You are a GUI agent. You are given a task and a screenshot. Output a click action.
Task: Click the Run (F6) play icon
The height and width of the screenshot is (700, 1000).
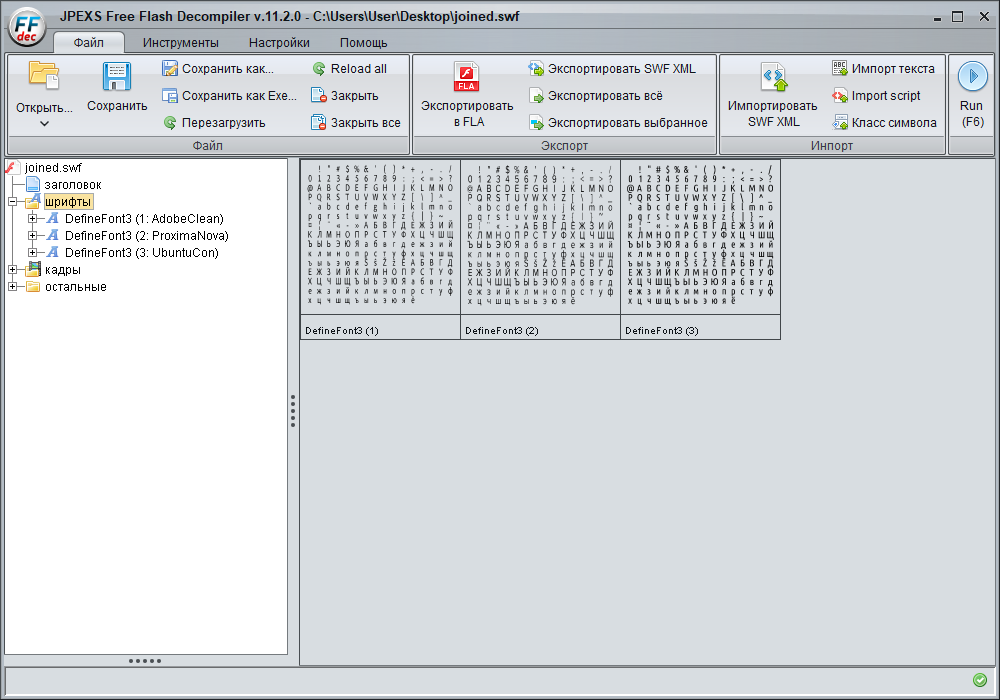tap(973, 77)
